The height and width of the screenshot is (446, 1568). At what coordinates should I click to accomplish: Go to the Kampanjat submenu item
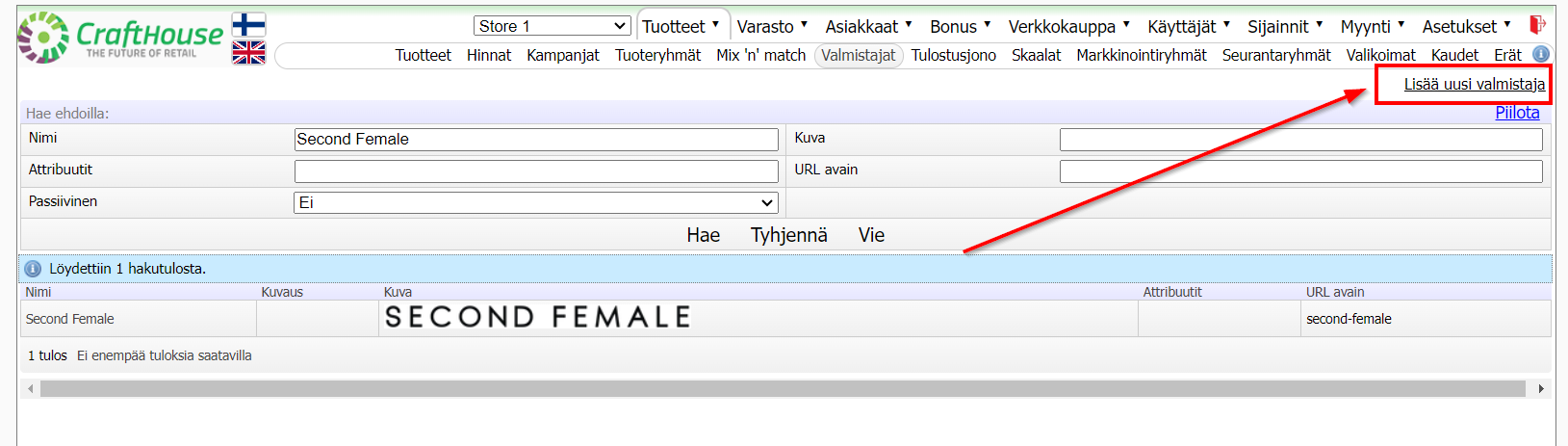(x=563, y=56)
